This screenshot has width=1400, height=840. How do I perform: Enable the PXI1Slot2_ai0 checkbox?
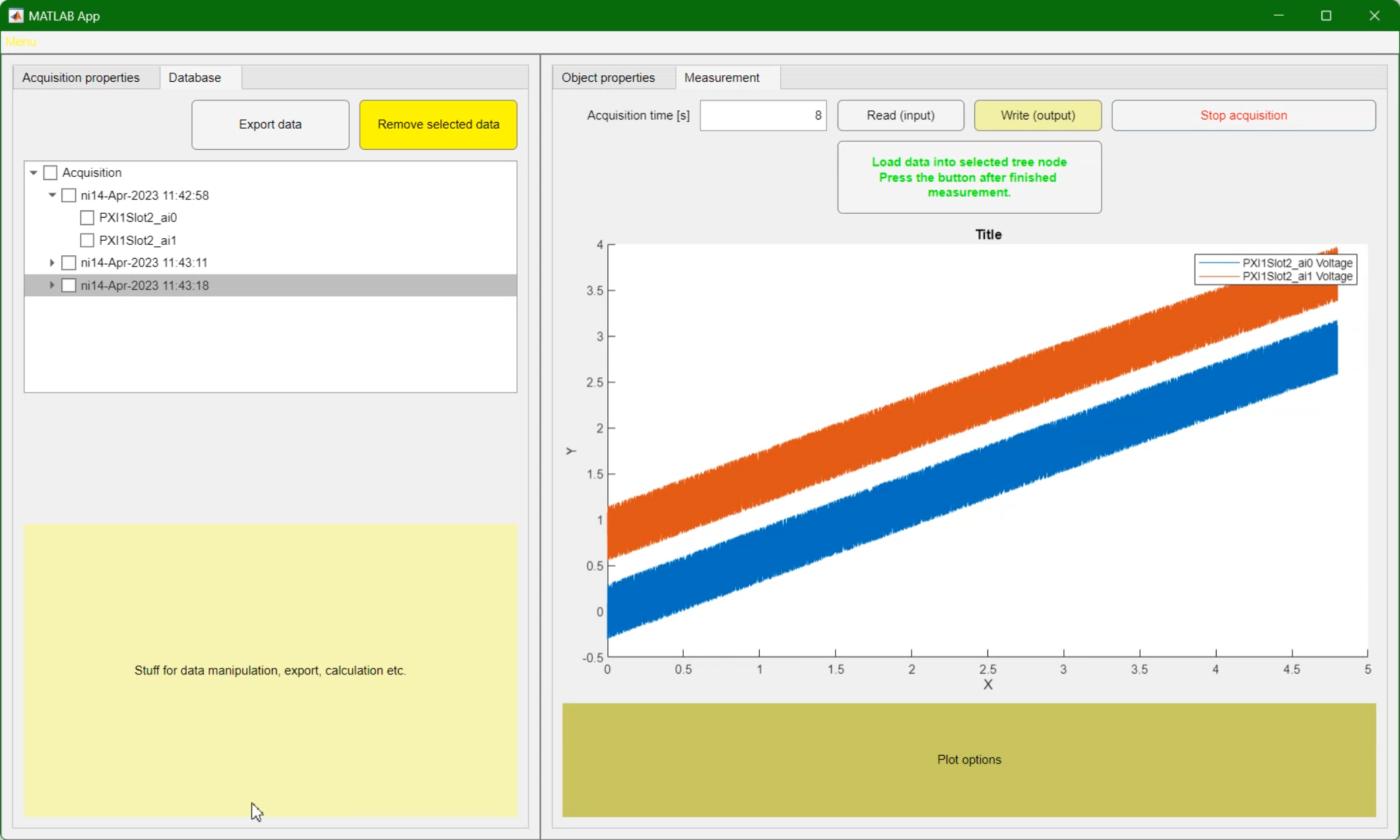[86, 217]
